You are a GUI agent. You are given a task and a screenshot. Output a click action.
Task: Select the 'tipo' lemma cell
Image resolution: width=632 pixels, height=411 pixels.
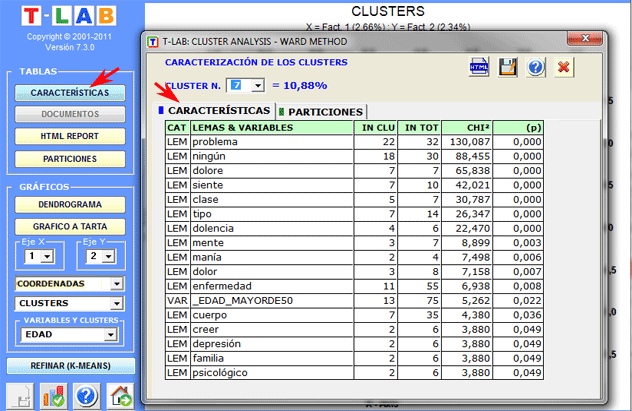[272, 214]
